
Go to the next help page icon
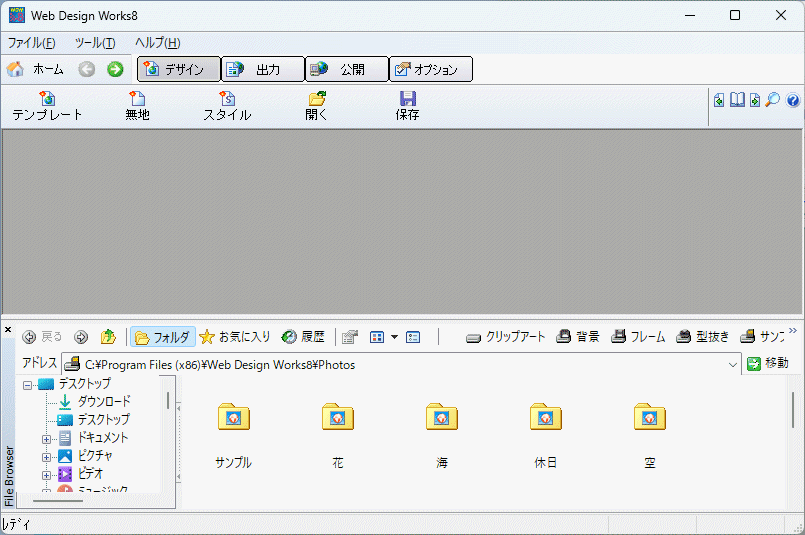[x=755, y=100]
